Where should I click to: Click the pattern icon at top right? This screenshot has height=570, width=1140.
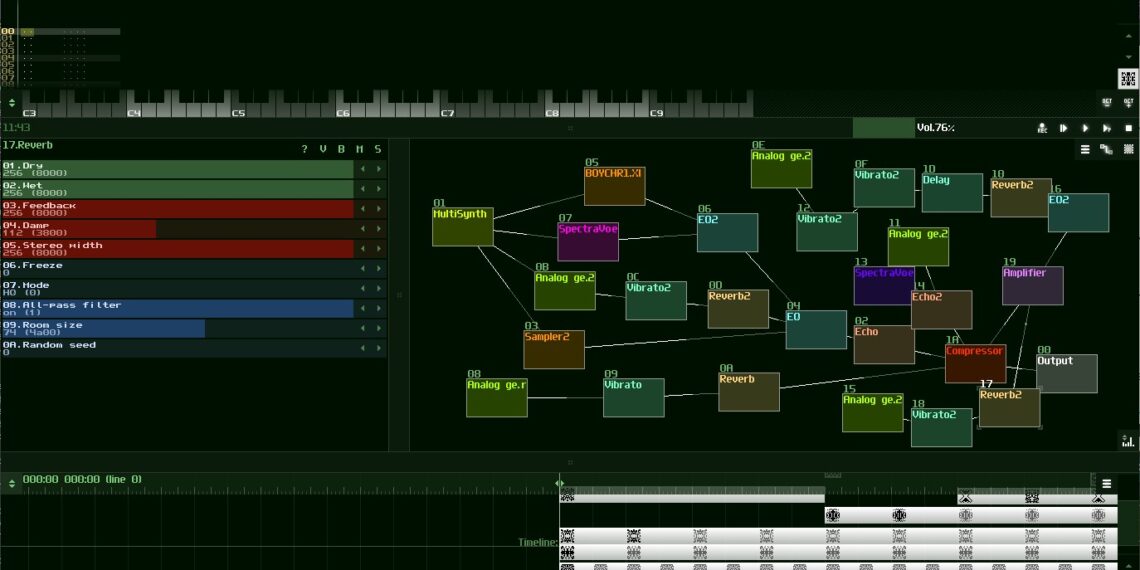(x=1128, y=78)
